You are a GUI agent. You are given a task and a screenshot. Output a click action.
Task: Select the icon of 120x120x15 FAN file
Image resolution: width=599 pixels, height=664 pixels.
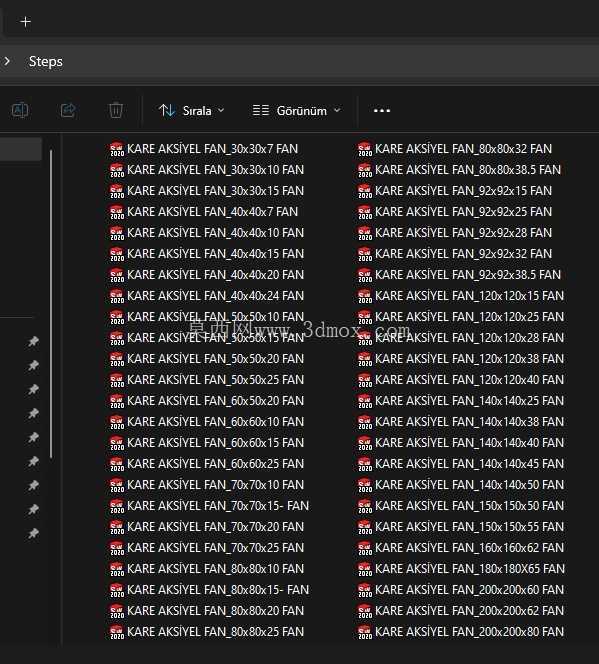(365, 296)
